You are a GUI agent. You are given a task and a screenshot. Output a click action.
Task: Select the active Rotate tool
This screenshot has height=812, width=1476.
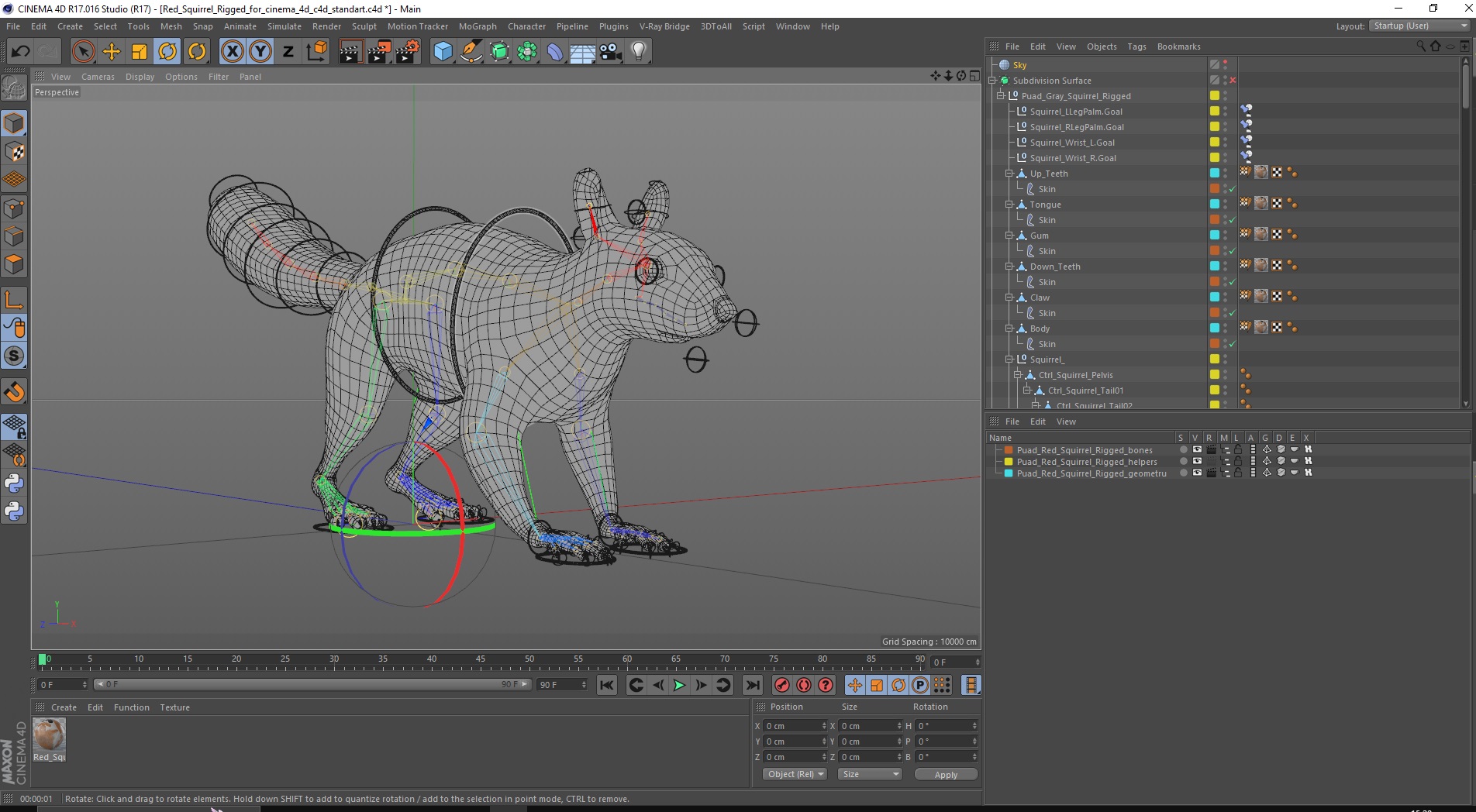click(x=167, y=52)
